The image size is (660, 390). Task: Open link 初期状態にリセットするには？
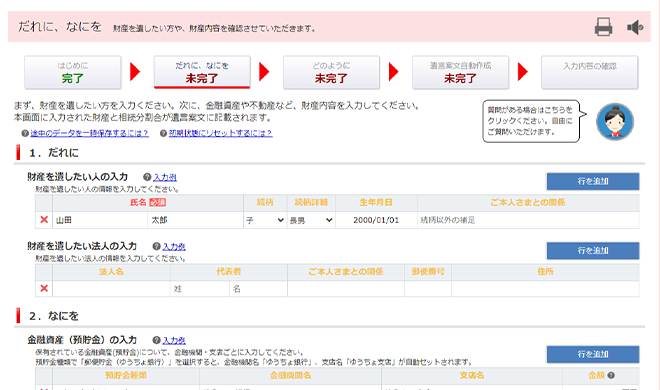221,133
